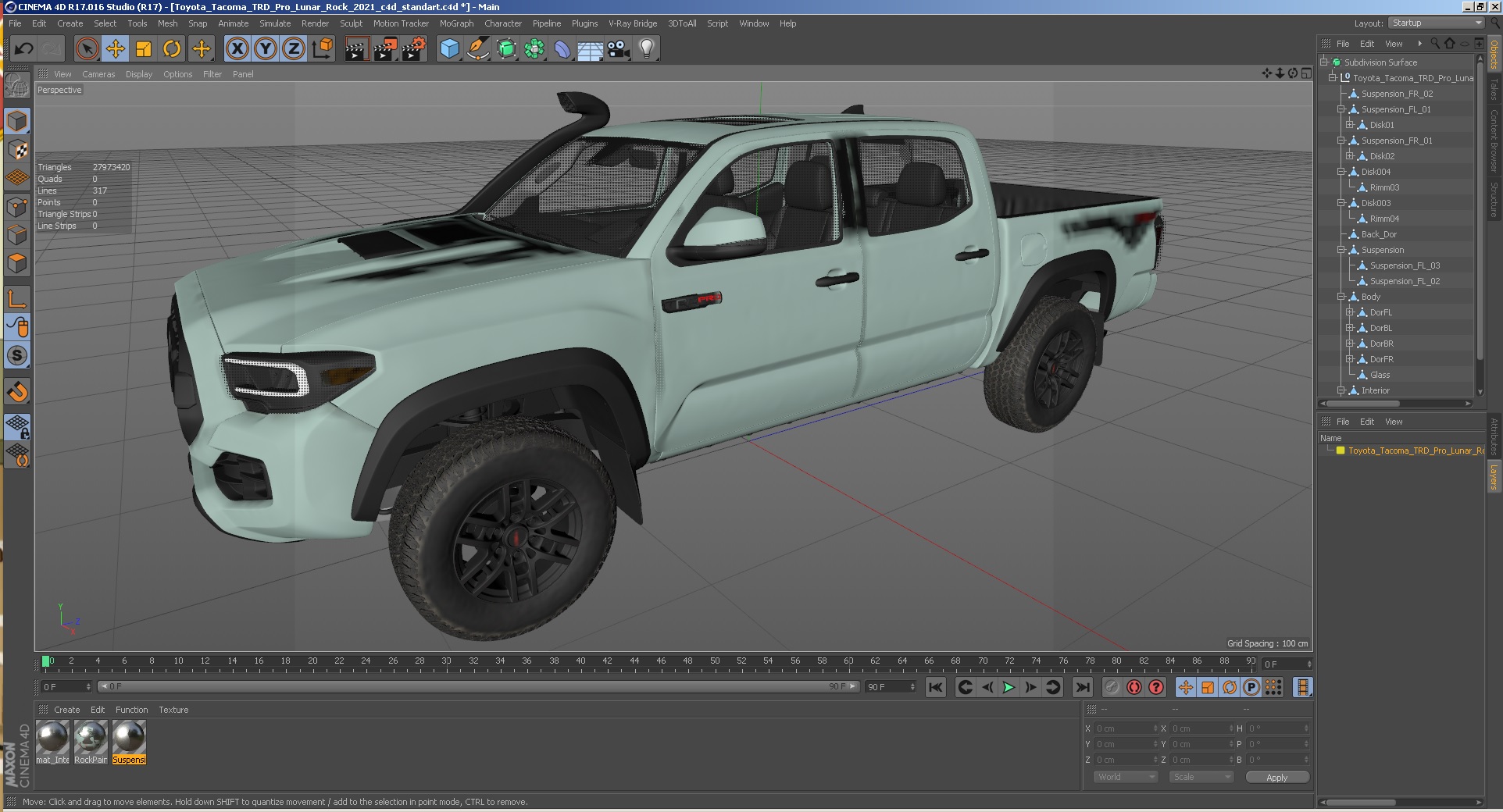Open viewport Cameras menu
Image resolution: width=1503 pixels, height=812 pixels.
tap(98, 74)
